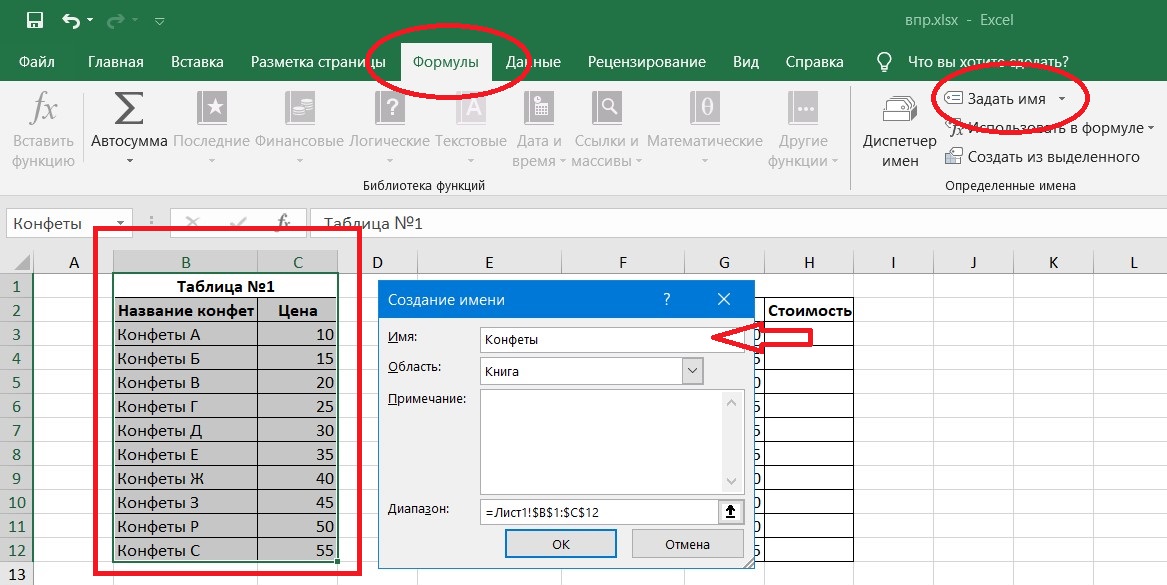
Task: Click the Save icon in quick access toolbar
Action: click(x=34, y=20)
